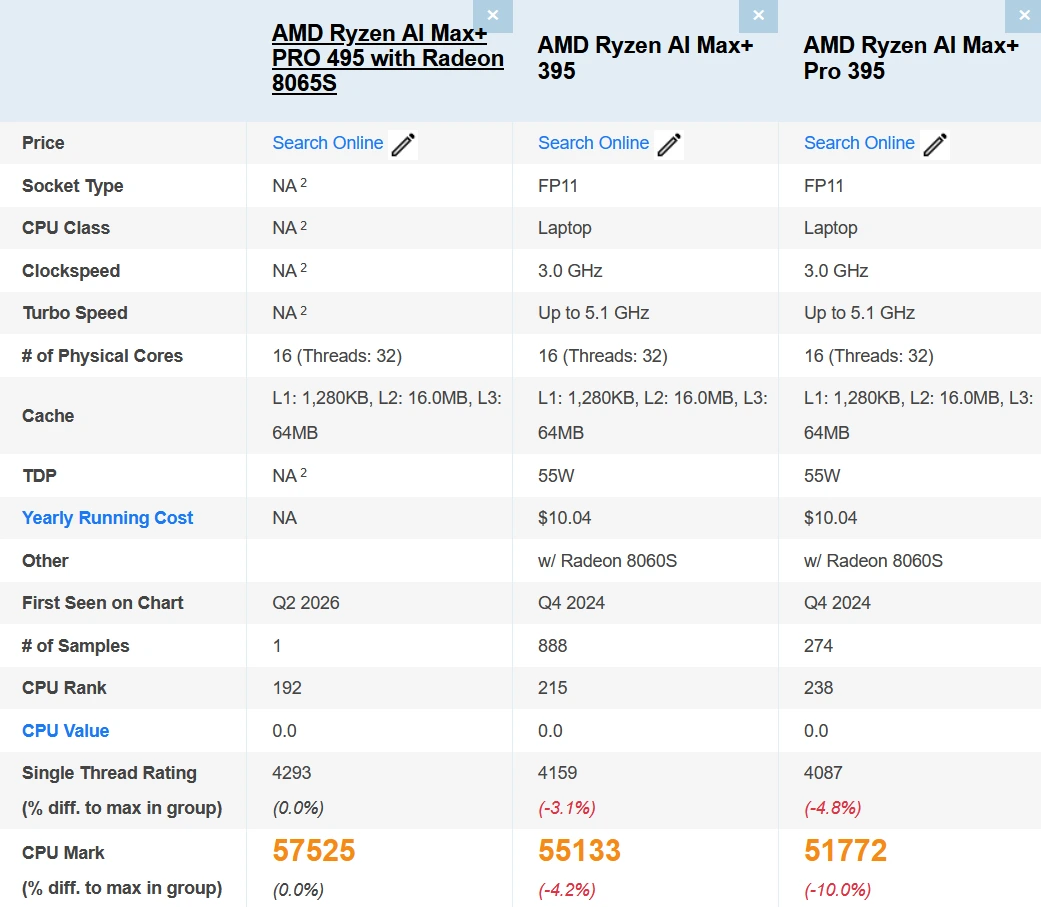Search Online price for PRO 495
Viewport: 1041px width, 907px height.
[328, 143]
